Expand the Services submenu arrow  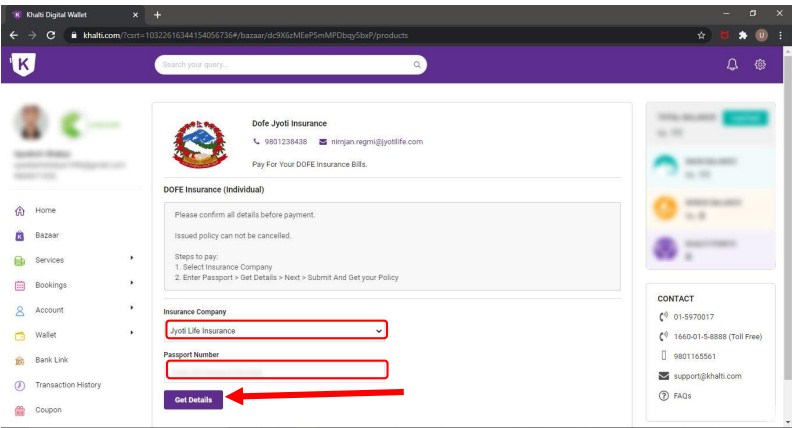pyautogui.click(x=131, y=259)
